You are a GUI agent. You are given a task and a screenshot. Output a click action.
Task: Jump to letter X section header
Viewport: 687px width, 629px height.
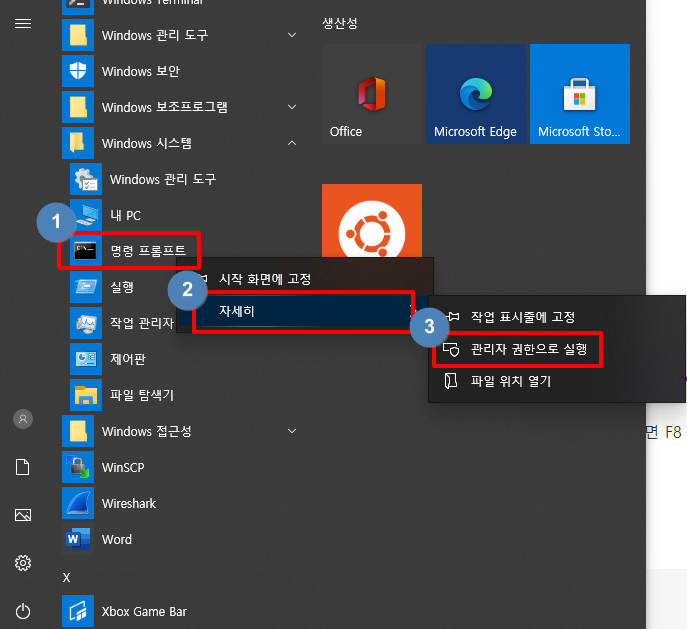(x=67, y=577)
